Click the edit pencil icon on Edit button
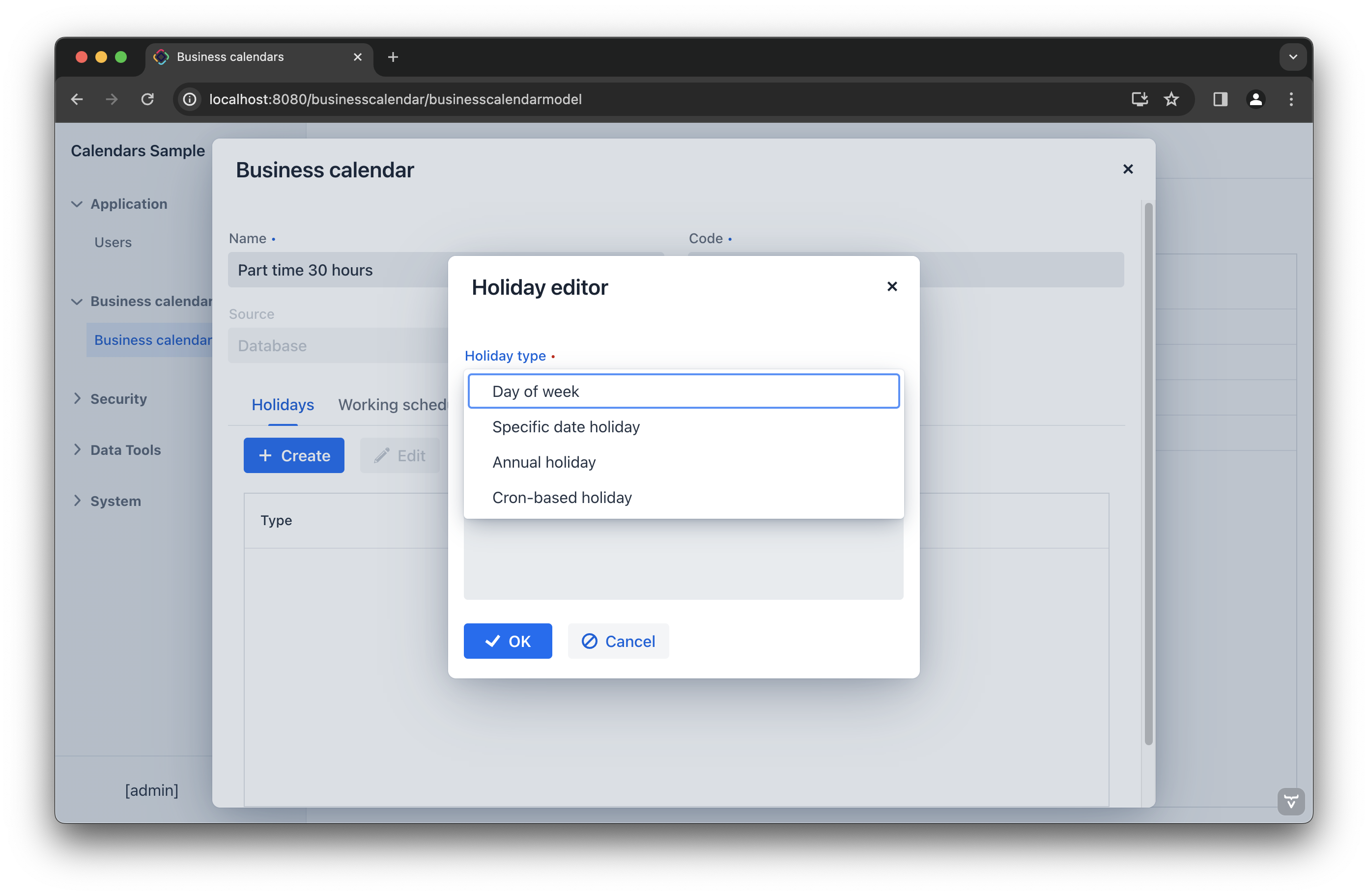The height and width of the screenshot is (896, 1368). click(382, 455)
